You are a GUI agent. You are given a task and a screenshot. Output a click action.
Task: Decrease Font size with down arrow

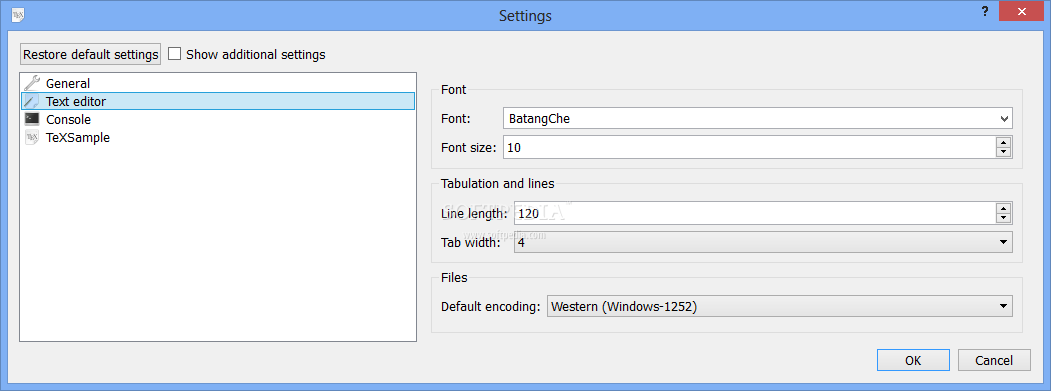(x=1003, y=152)
